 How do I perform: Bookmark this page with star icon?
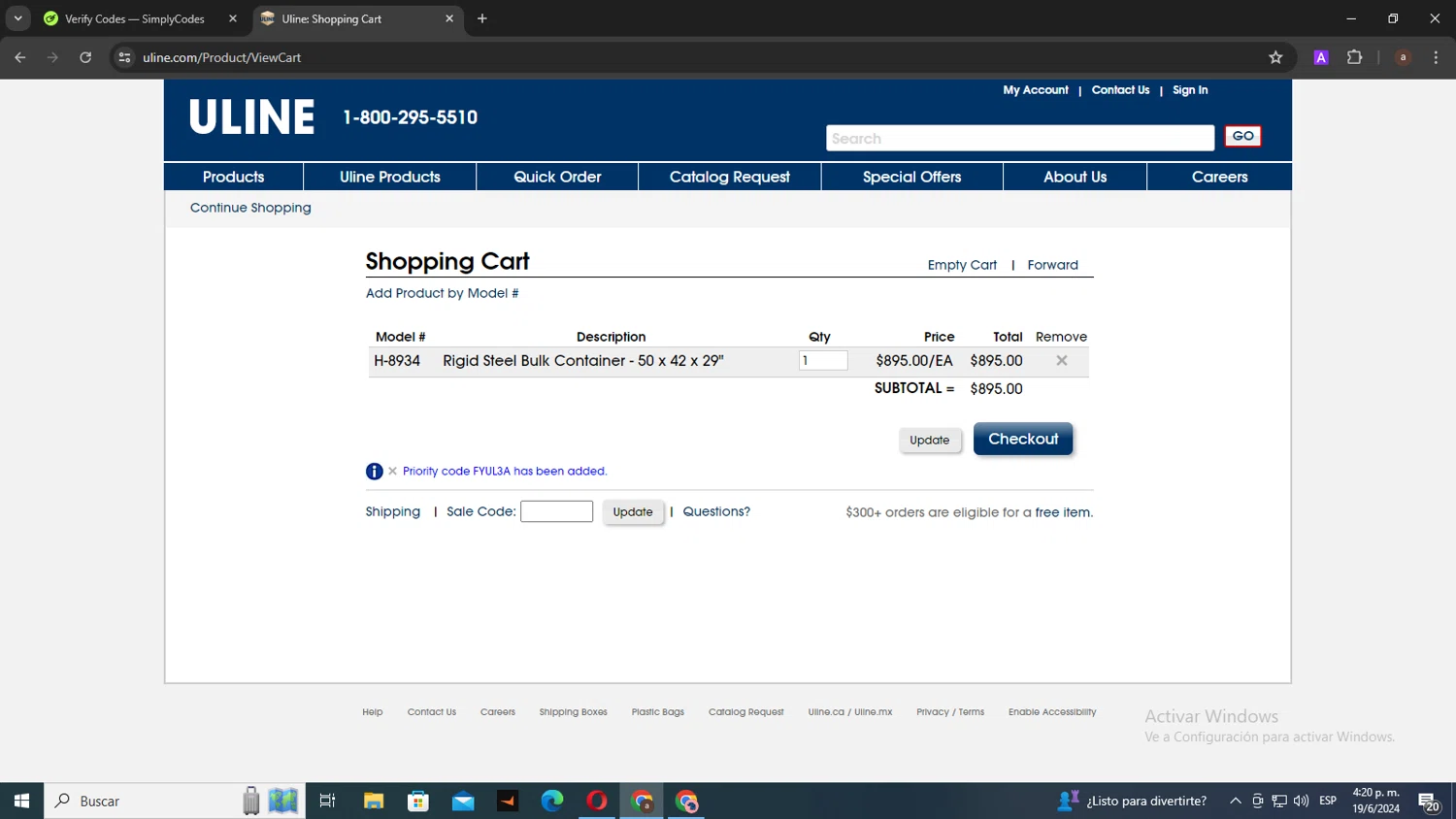[1275, 57]
